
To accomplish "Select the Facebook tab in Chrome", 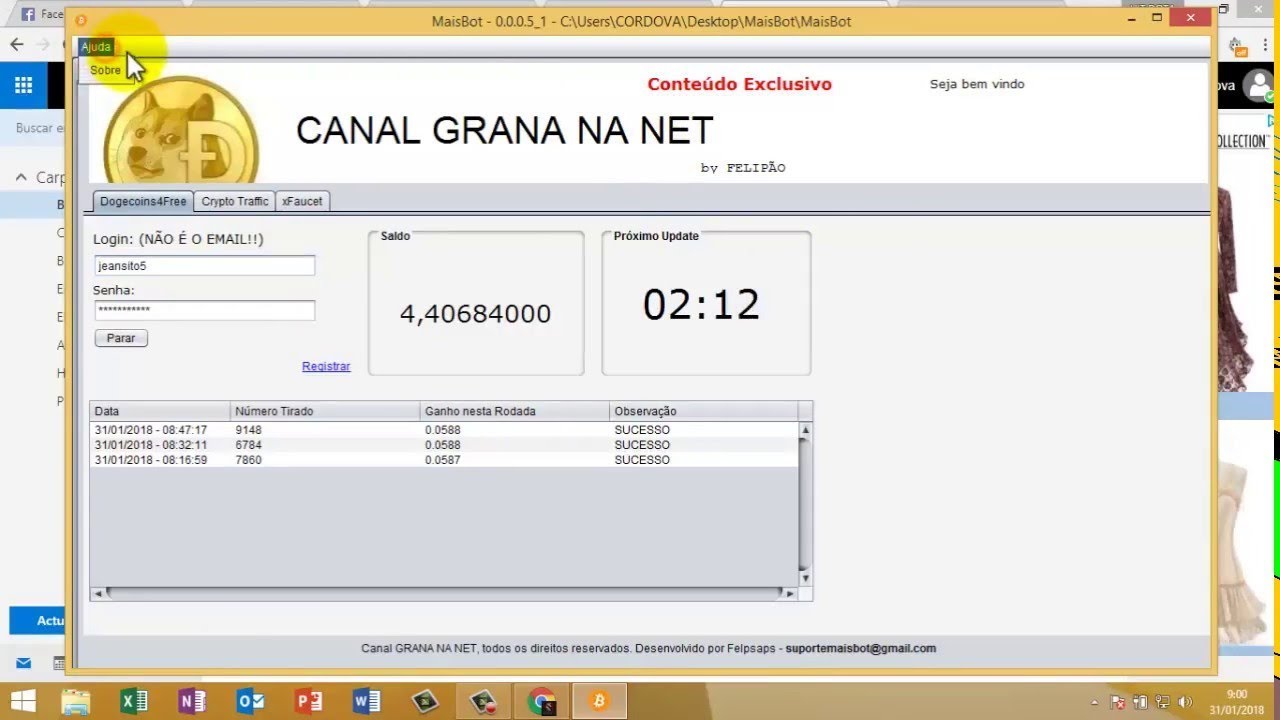I will pyautogui.click(x=40, y=15).
